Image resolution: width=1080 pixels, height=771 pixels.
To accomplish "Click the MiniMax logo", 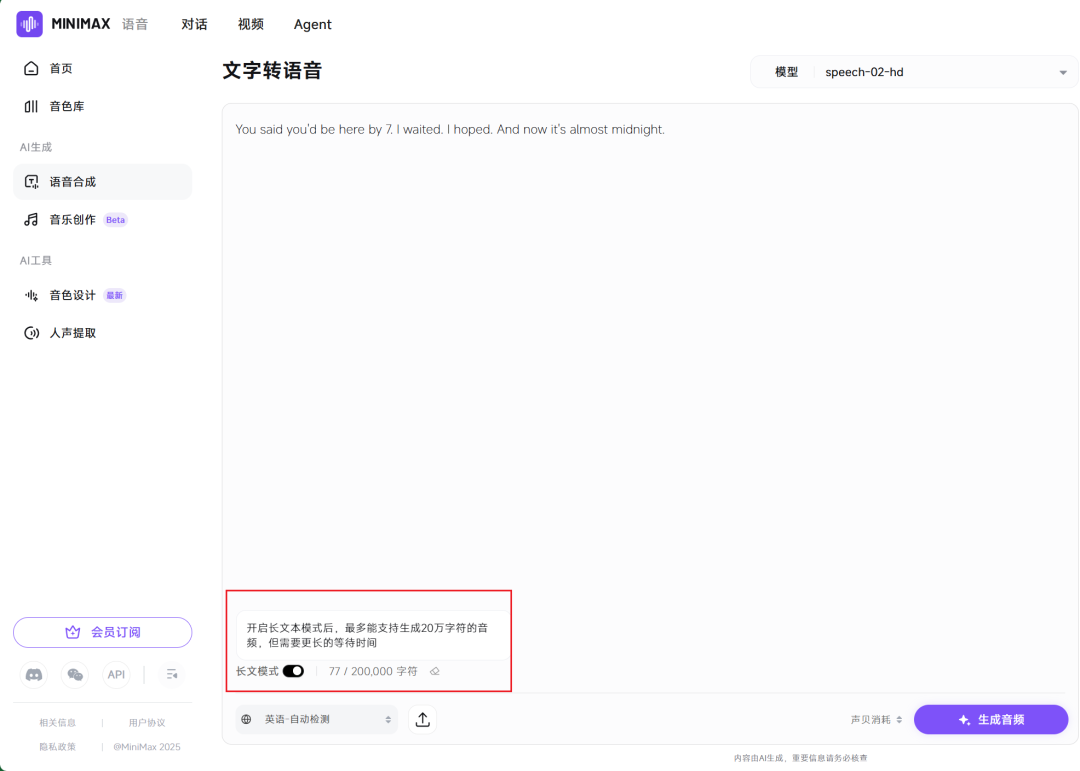I will tap(29, 23).
